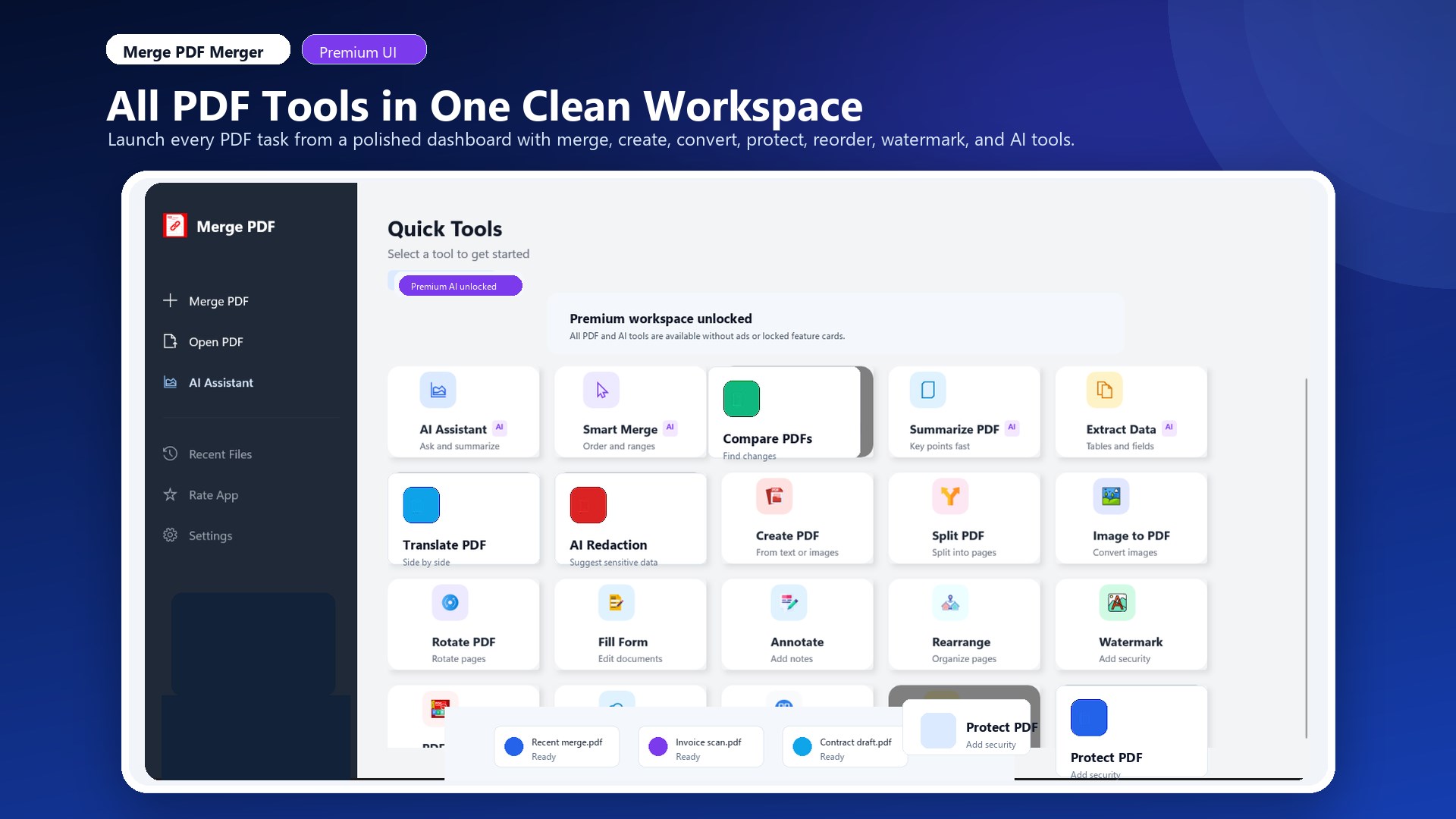Viewport: 1456px width, 819px height.
Task: Launch the Create PDF icon
Action: [774, 496]
